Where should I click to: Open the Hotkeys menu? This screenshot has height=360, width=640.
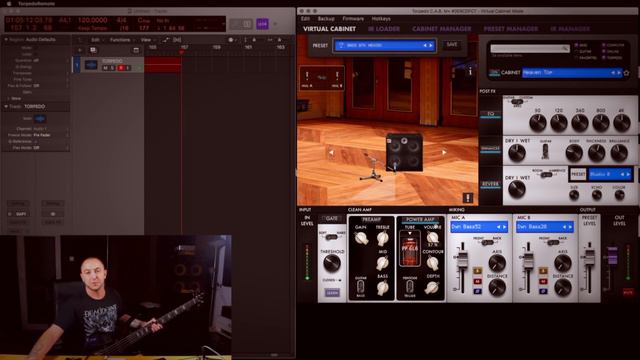point(380,19)
